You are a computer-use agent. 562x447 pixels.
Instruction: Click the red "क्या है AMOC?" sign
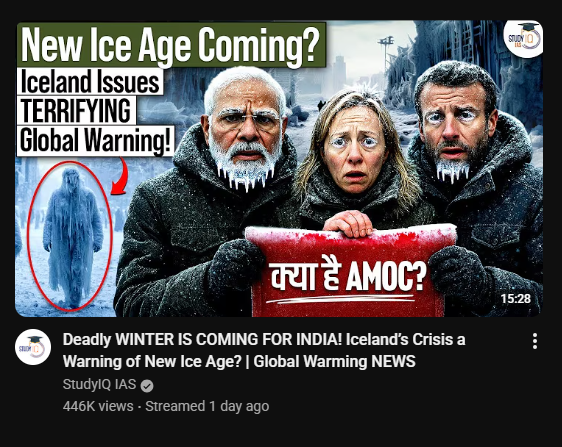(350, 272)
